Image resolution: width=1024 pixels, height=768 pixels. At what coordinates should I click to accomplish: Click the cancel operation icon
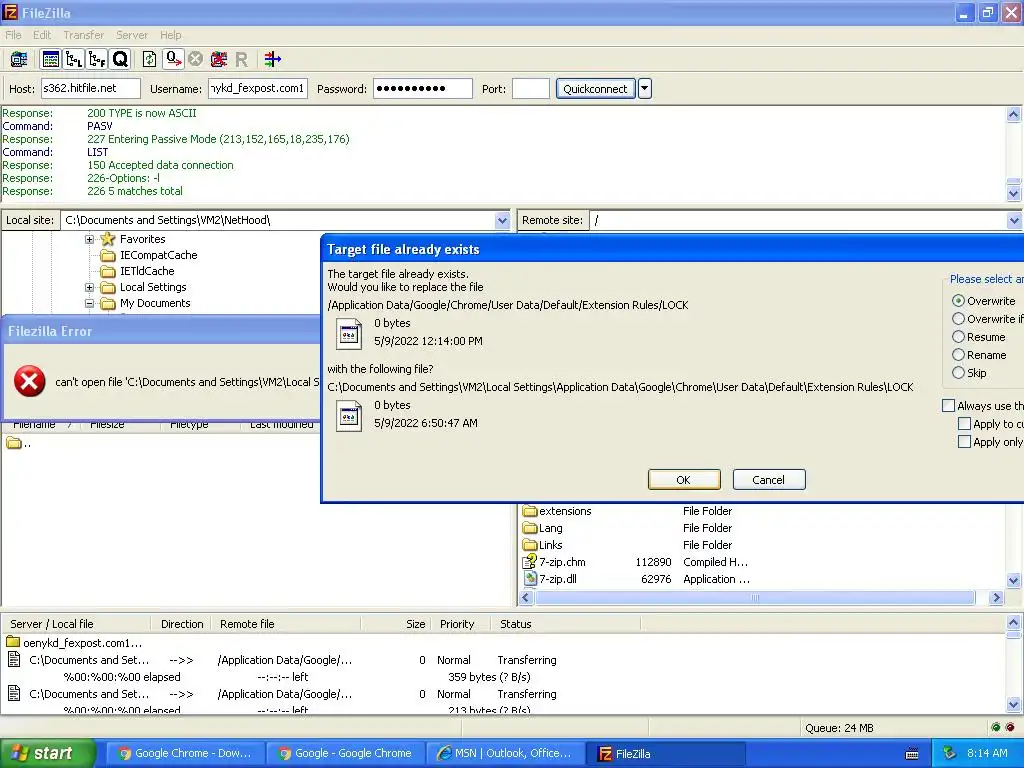[195, 59]
